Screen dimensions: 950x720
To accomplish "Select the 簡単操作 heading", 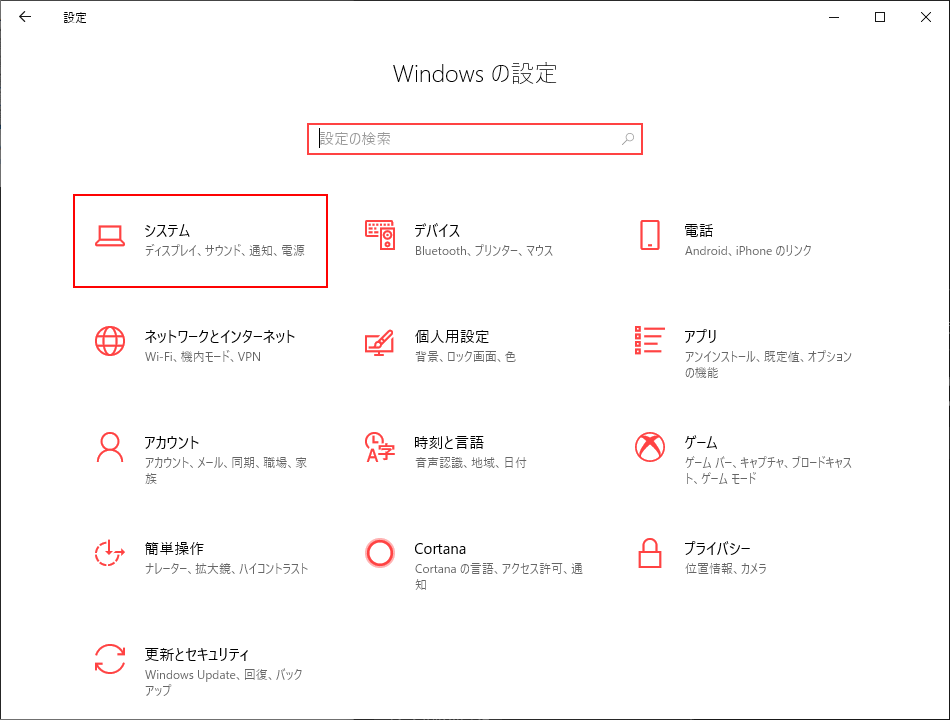I will [174, 548].
